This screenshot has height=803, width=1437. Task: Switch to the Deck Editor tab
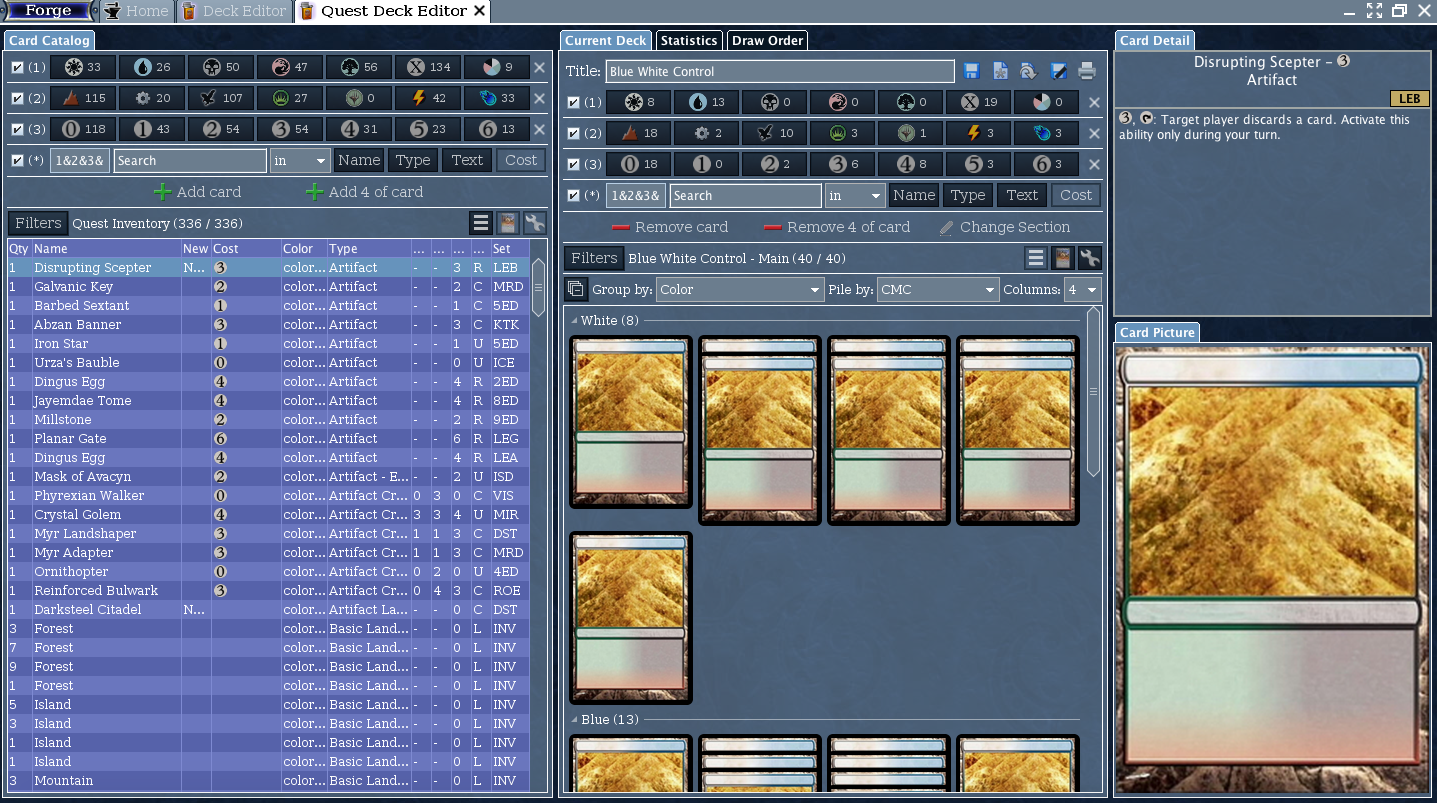coord(234,11)
